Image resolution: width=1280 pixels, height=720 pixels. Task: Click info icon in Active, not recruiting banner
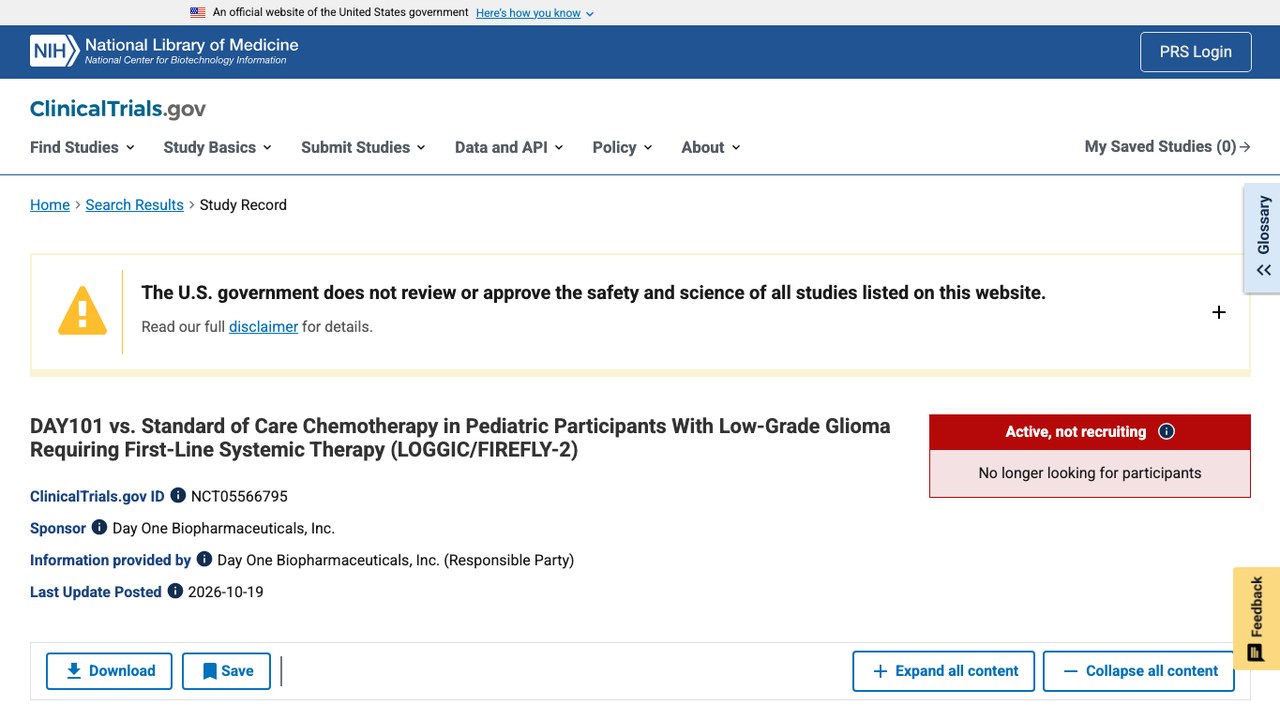1166,432
